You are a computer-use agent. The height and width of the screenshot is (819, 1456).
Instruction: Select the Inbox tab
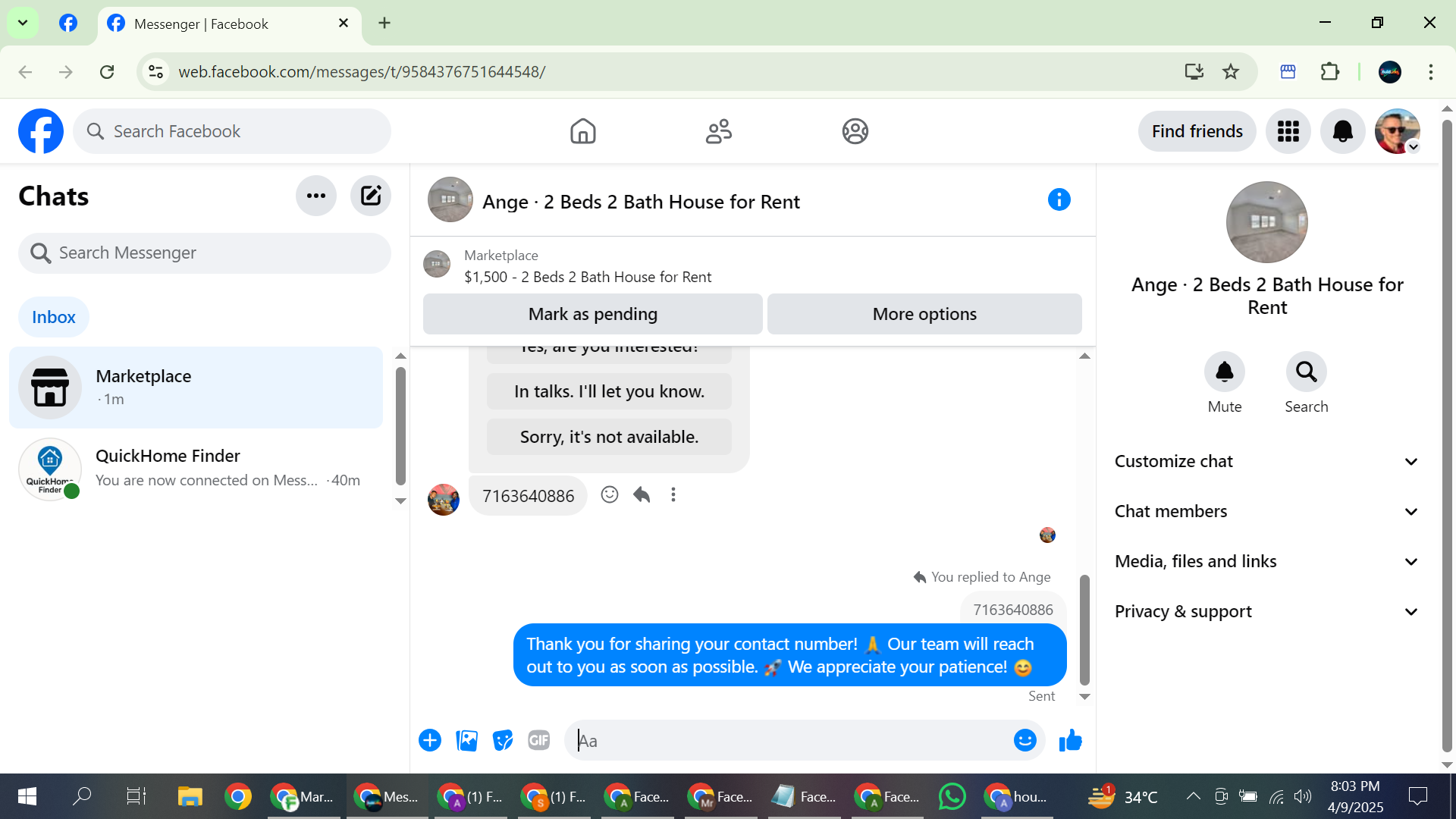pos(54,317)
